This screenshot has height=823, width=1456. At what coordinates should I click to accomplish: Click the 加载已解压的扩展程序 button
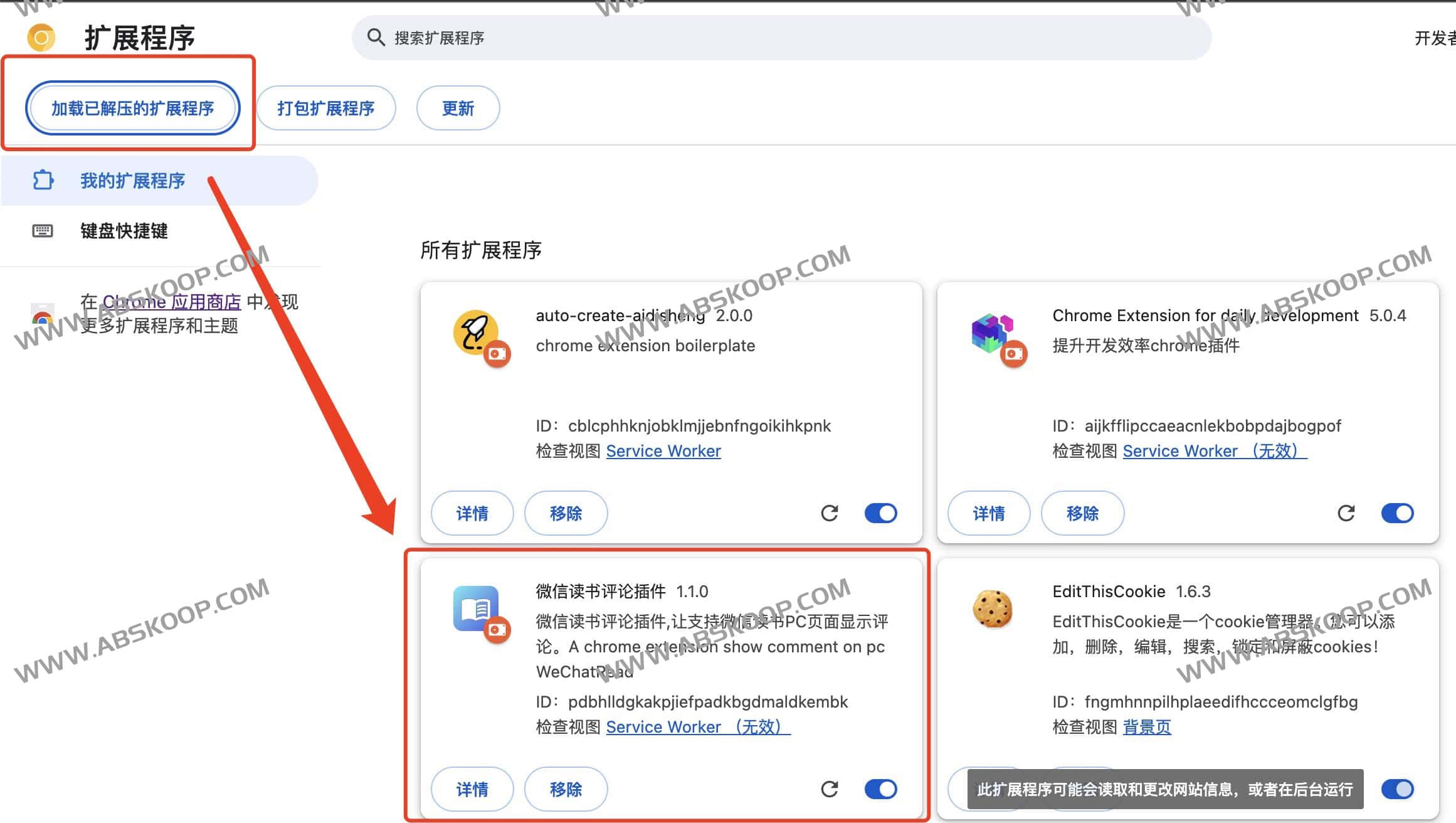[x=133, y=107]
